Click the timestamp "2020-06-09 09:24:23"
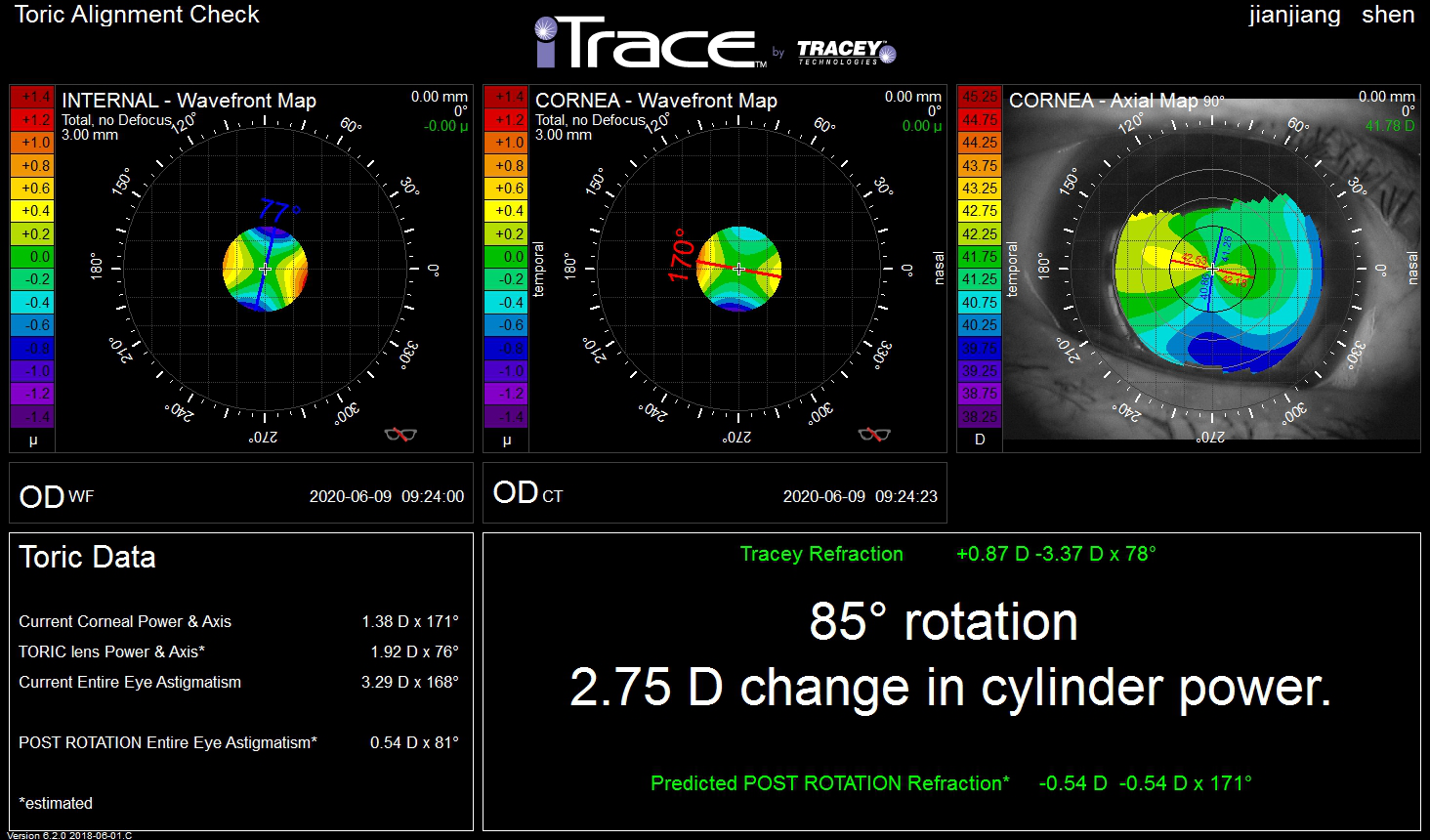The height and width of the screenshot is (840, 1430). pyautogui.click(x=861, y=496)
